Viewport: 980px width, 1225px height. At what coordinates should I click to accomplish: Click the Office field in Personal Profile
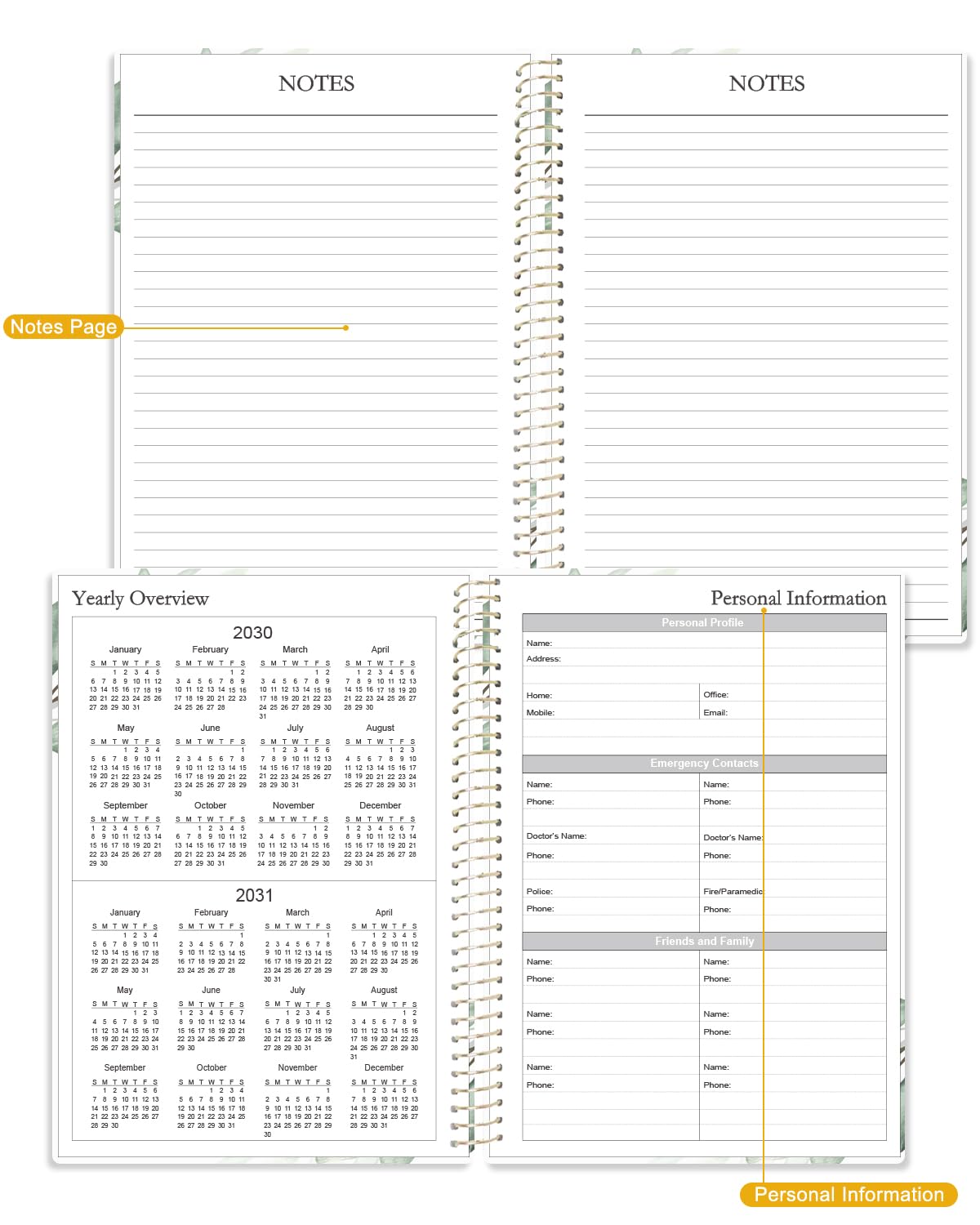point(793,694)
